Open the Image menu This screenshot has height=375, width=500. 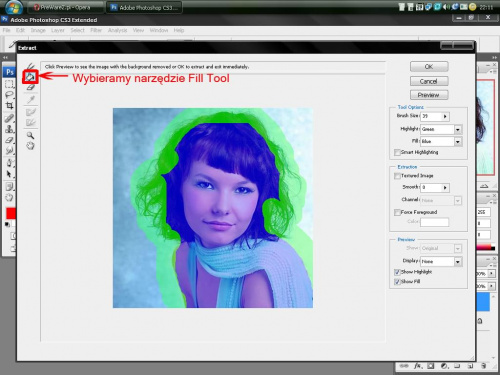pos(38,30)
